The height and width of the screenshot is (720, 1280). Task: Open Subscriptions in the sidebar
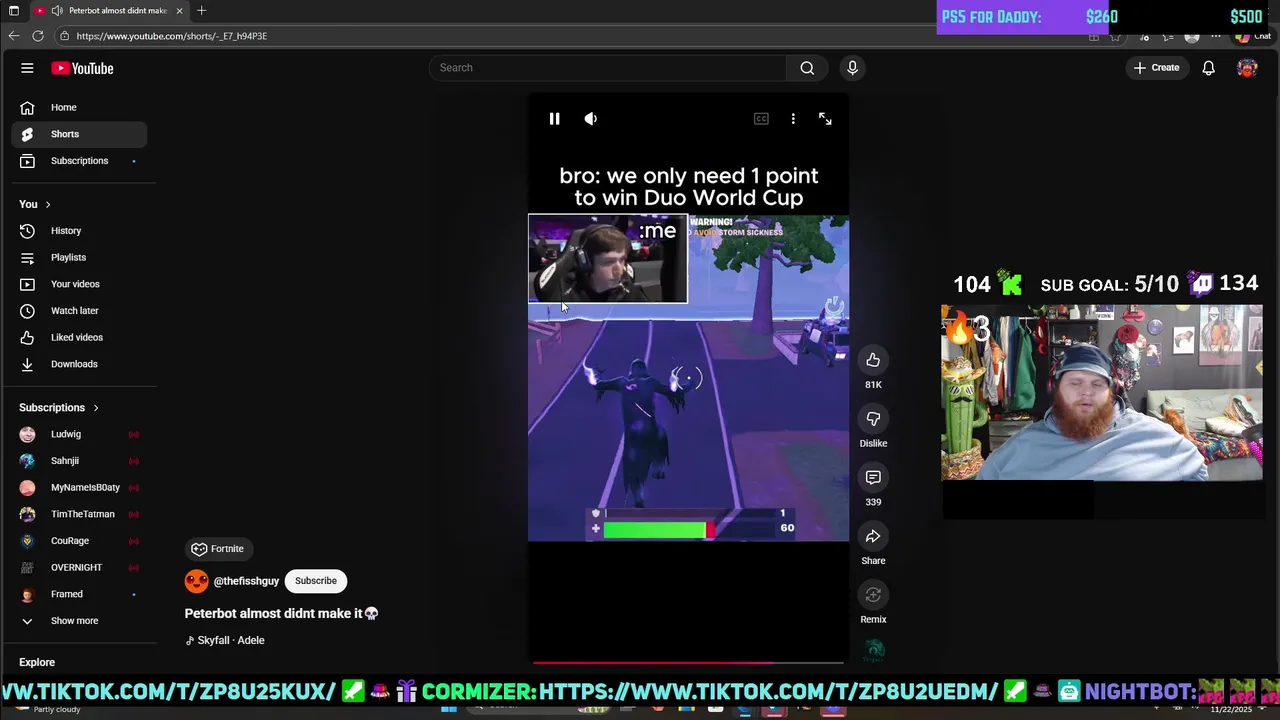coord(79,161)
